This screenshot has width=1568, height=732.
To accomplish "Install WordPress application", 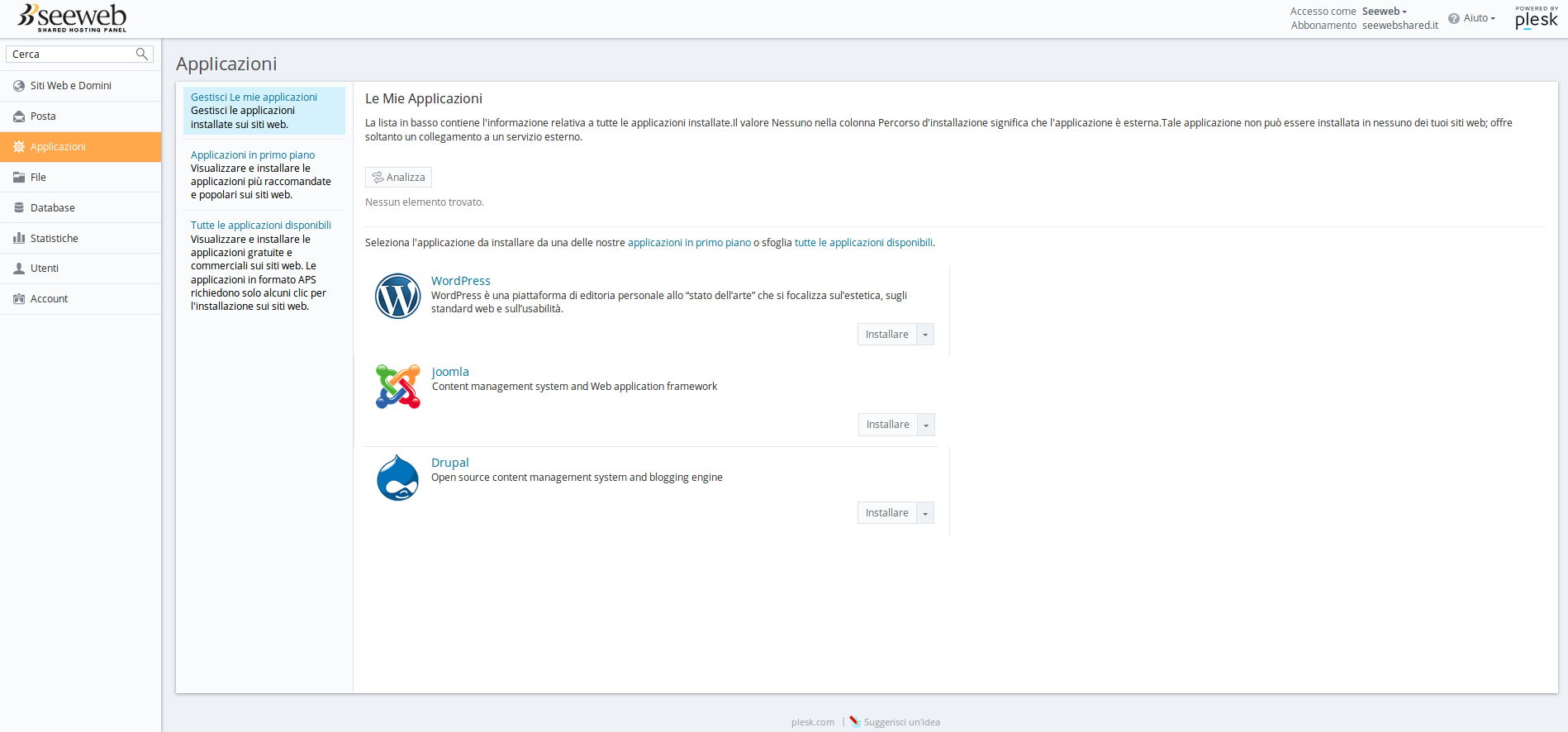I will (887, 335).
